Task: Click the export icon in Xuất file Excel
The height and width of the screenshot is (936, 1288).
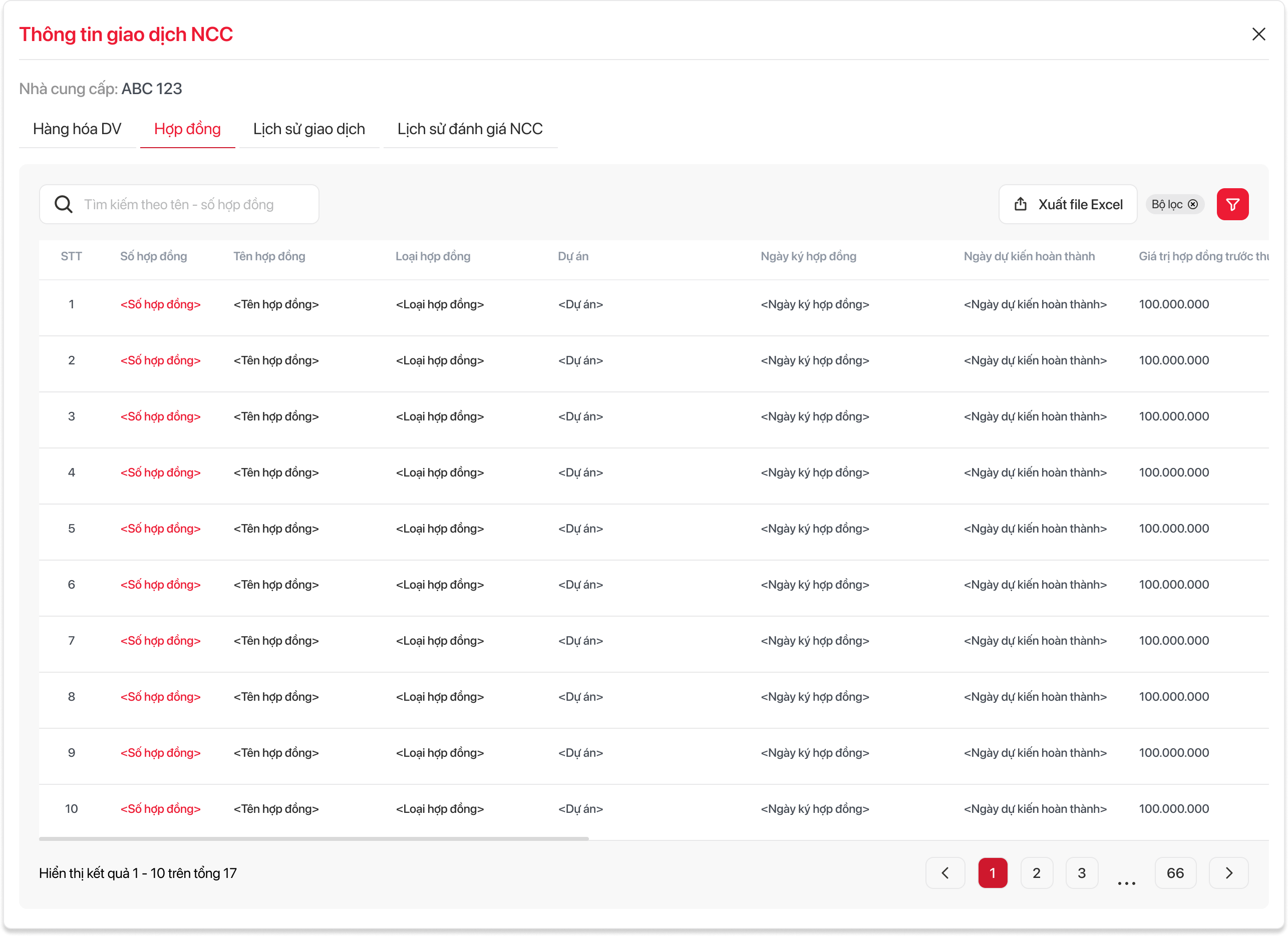Action: (x=1020, y=204)
